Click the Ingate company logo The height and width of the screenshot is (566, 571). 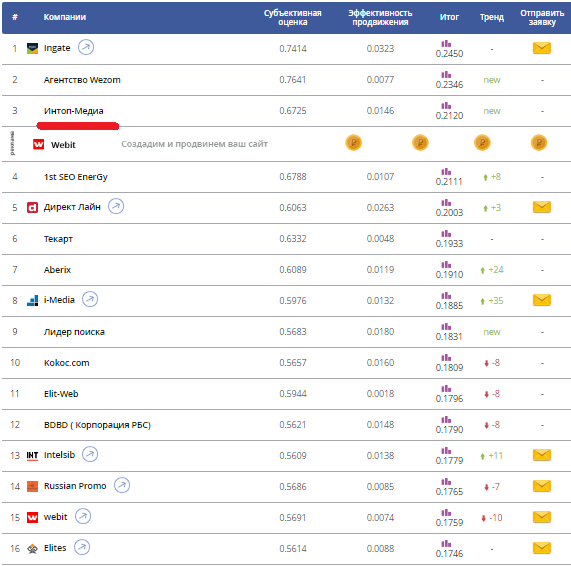32,48
